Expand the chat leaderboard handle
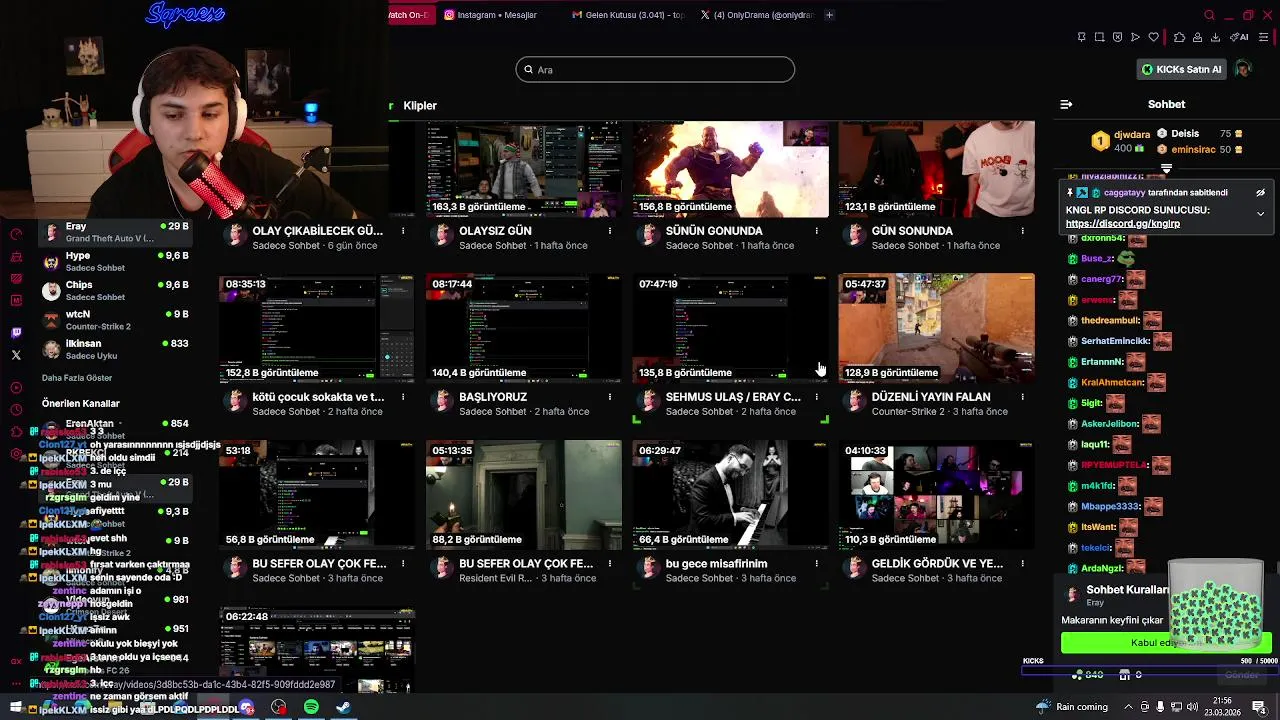This screenshot has width=1280, height=720. [x=1166, y=169]
